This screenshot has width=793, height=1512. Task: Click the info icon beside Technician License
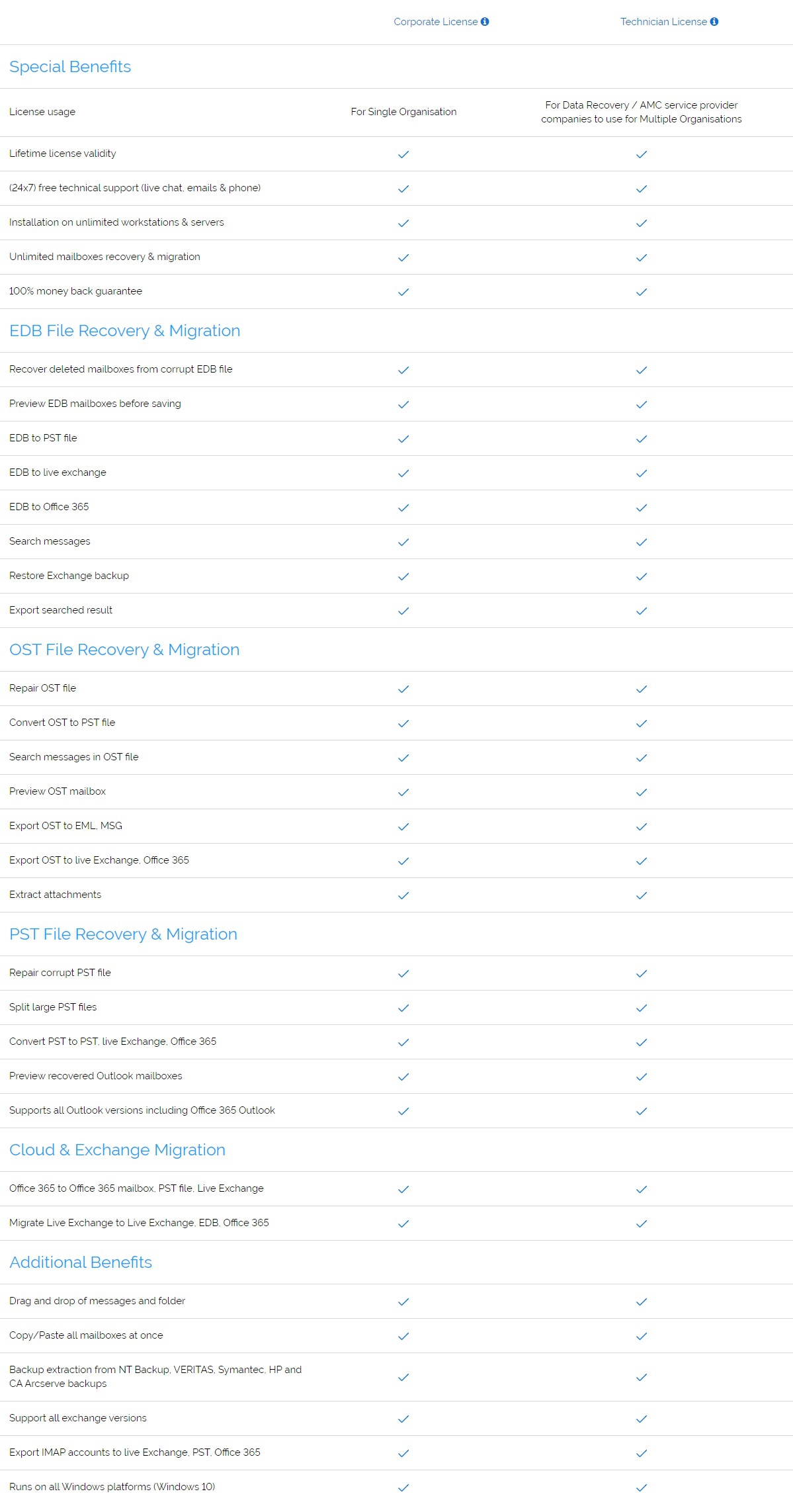pyautogui.click(x=714, y=22)
